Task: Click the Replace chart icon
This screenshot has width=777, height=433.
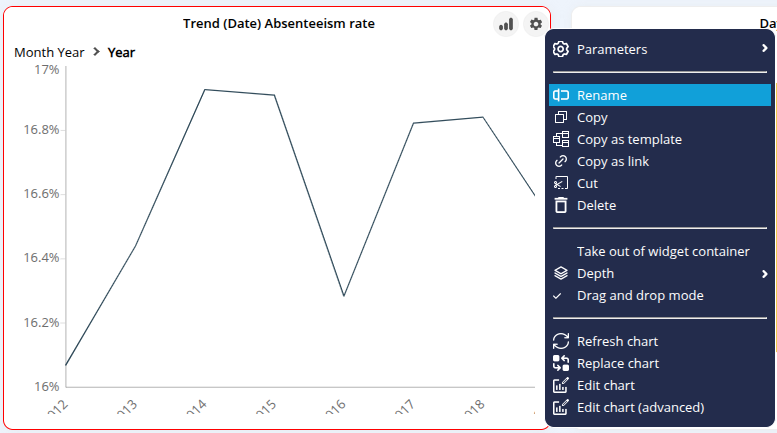Action: click(x=561, y=363)
